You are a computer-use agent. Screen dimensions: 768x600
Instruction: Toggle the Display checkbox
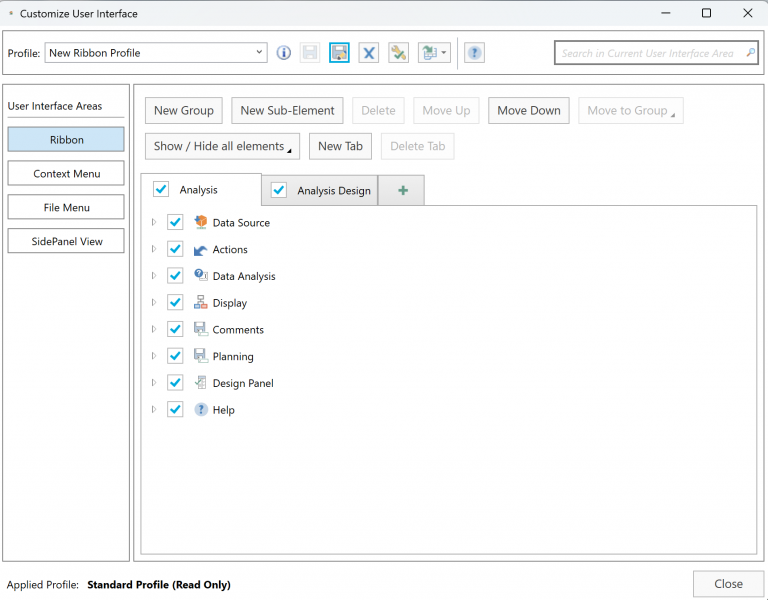[x=175, y=302]
